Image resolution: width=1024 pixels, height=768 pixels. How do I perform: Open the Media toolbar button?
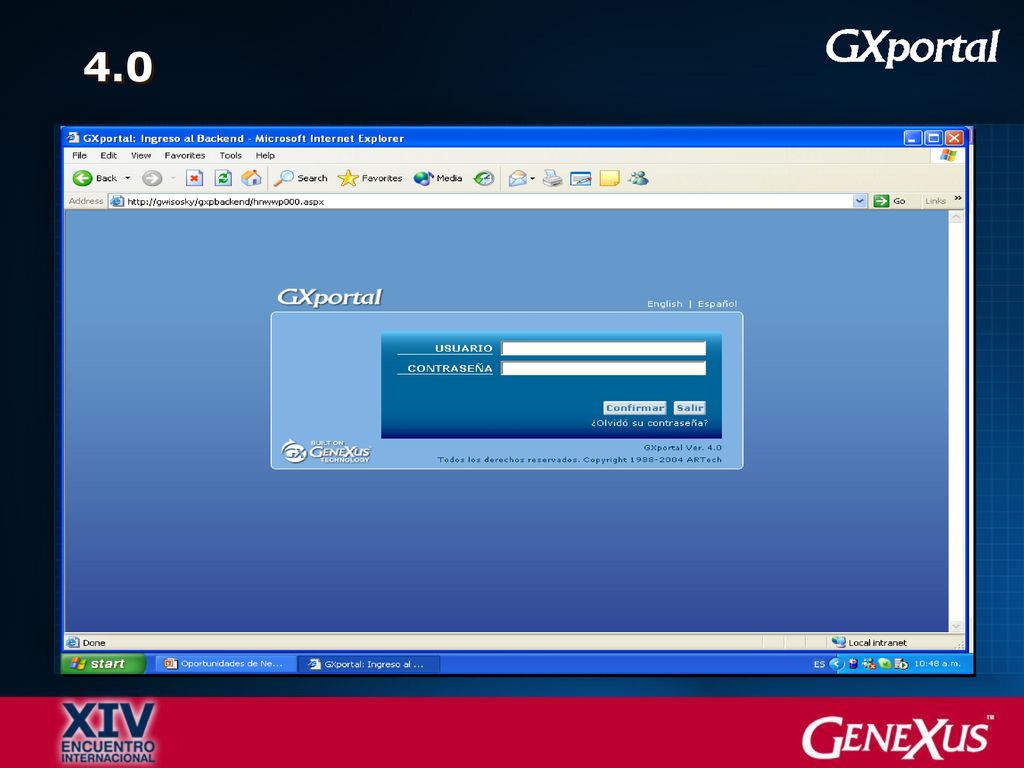(438, 178)
